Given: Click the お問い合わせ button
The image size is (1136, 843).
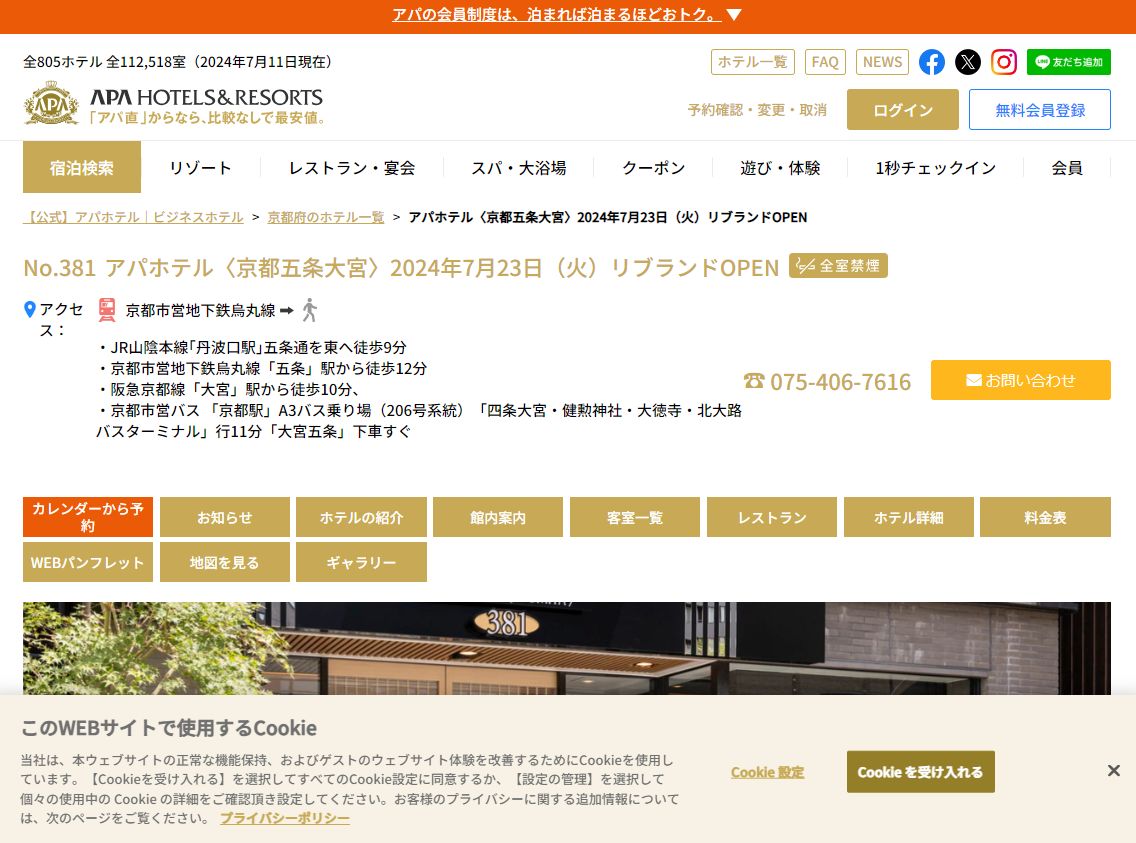Looking at the screenshot, I should (x=1021, y=380).
